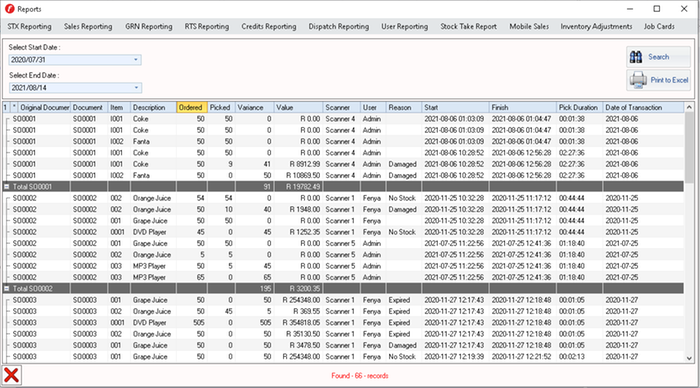Select the value cell R 10869.50

coord(298,175)
